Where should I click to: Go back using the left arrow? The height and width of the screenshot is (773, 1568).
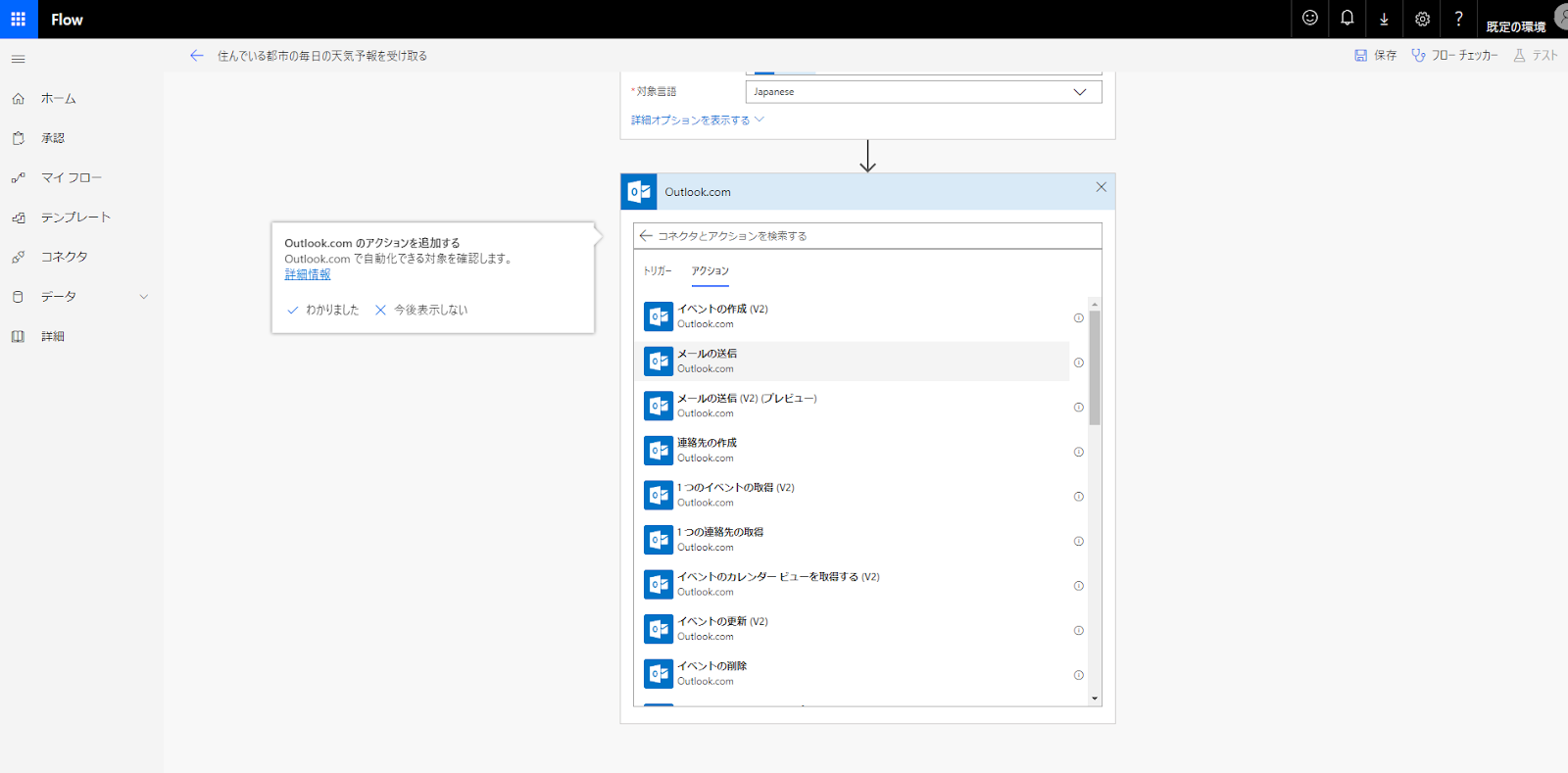197,56
